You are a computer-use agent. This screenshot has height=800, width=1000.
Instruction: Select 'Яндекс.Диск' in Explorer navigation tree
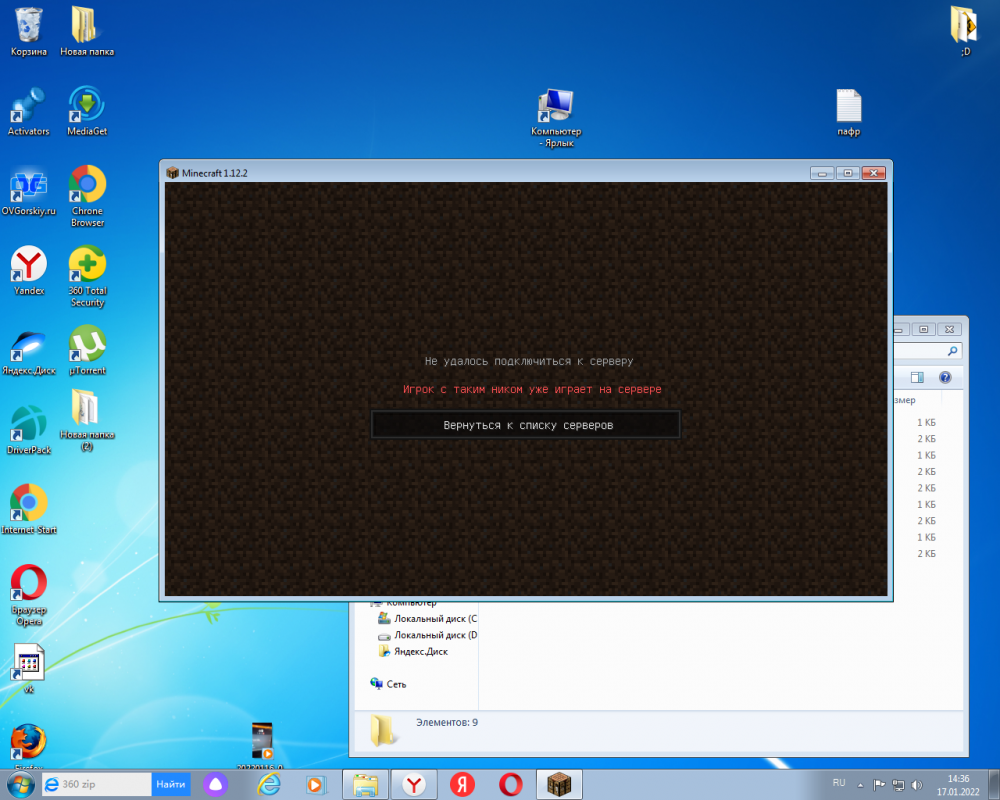[413, 651]
